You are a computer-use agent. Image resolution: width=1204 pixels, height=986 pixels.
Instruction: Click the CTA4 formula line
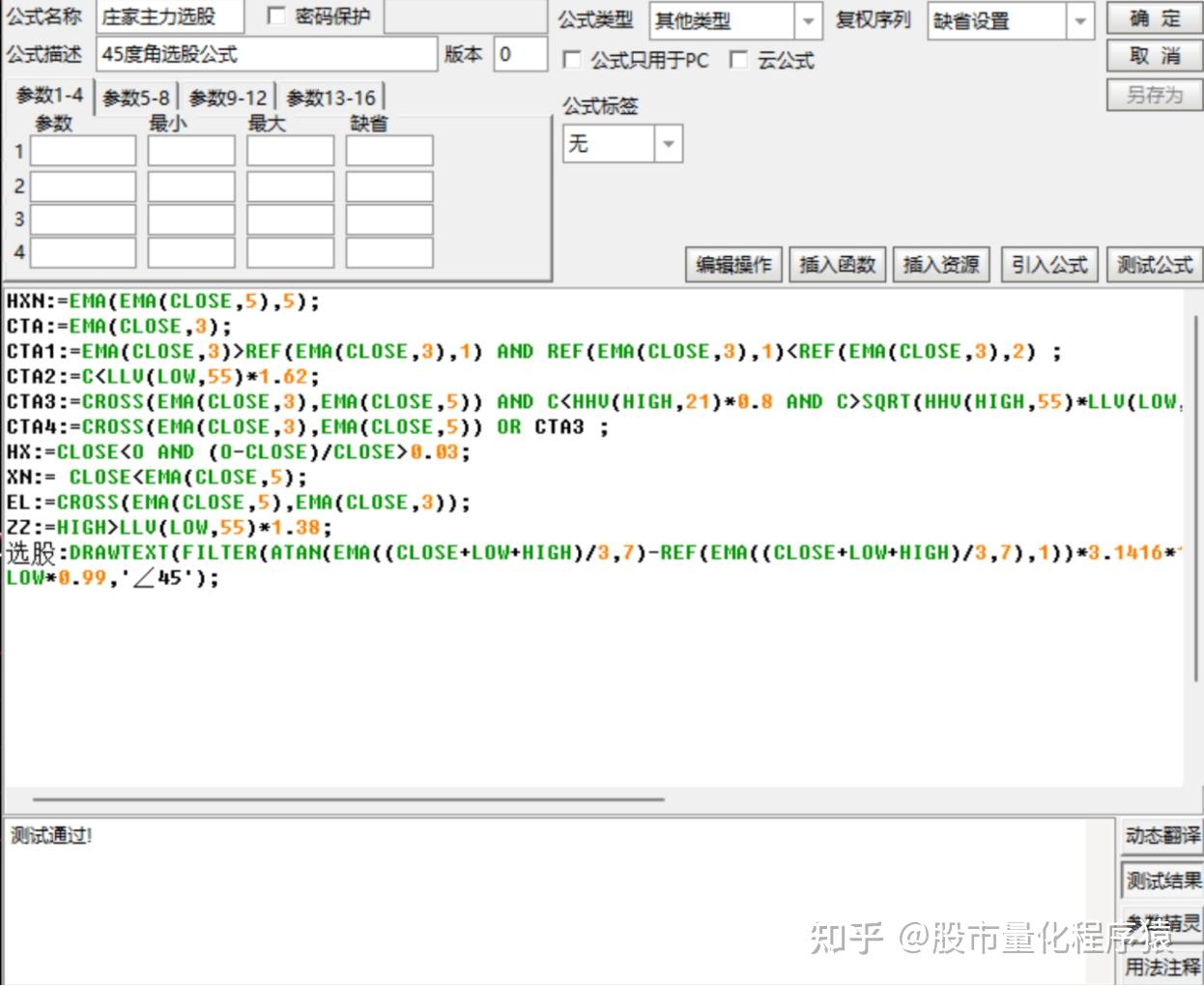point(307,427)
